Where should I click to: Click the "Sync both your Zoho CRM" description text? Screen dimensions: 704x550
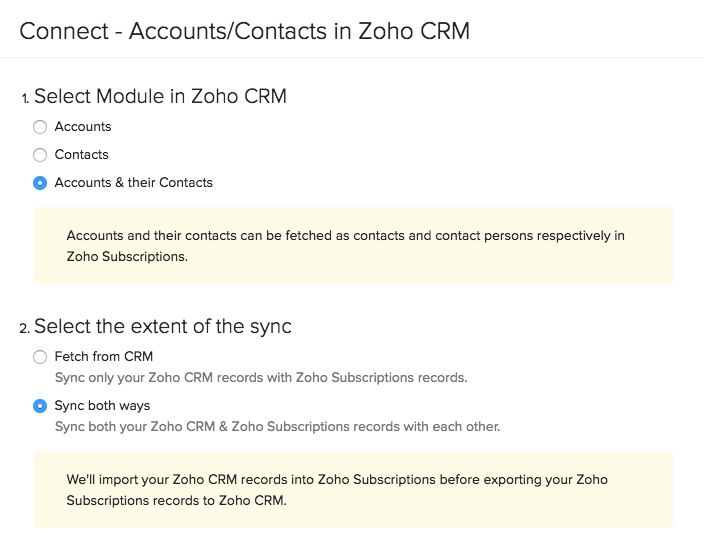tap(277, 427)
